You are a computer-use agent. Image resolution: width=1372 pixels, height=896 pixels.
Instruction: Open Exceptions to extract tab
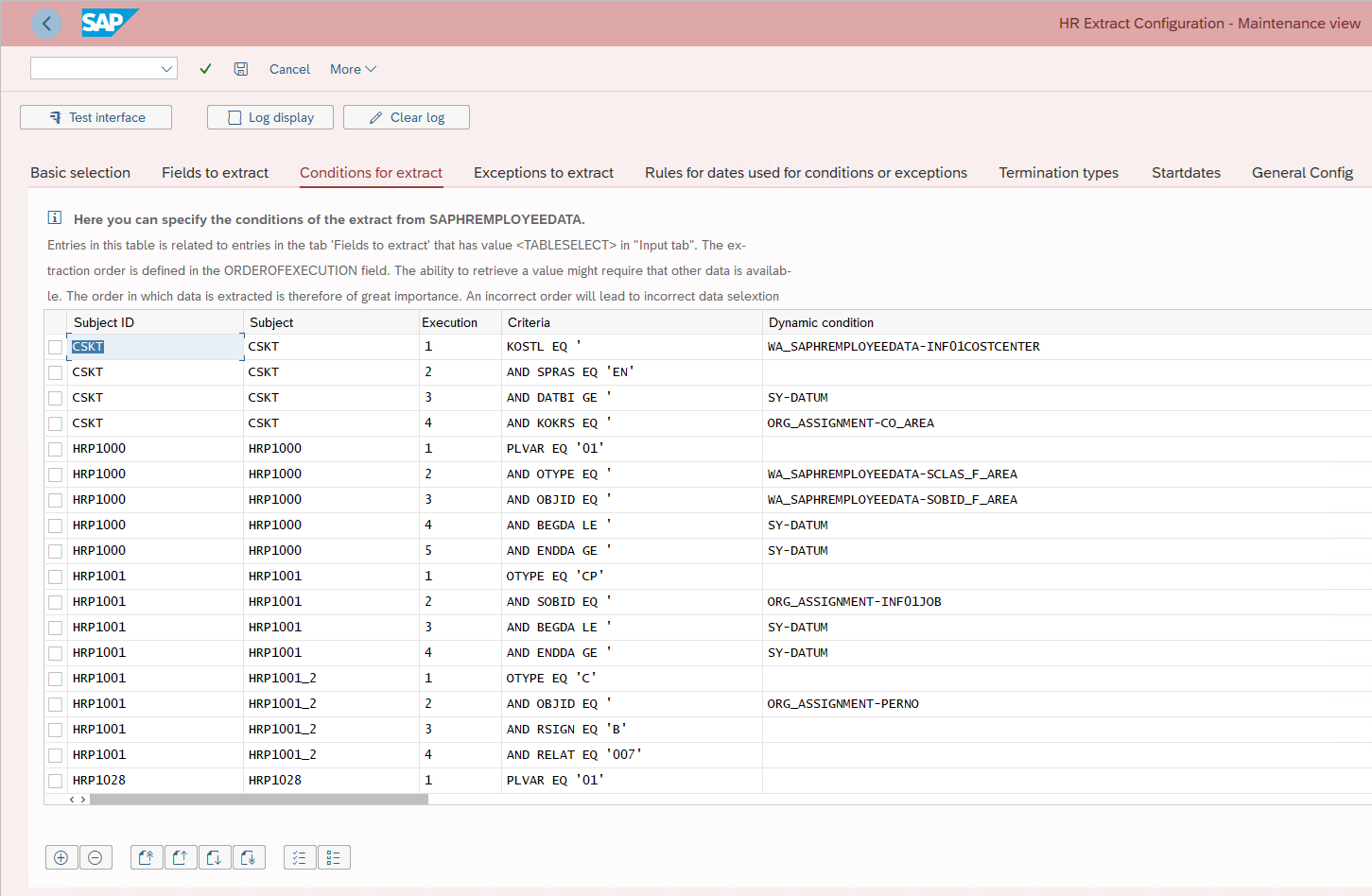coord(544,172)
